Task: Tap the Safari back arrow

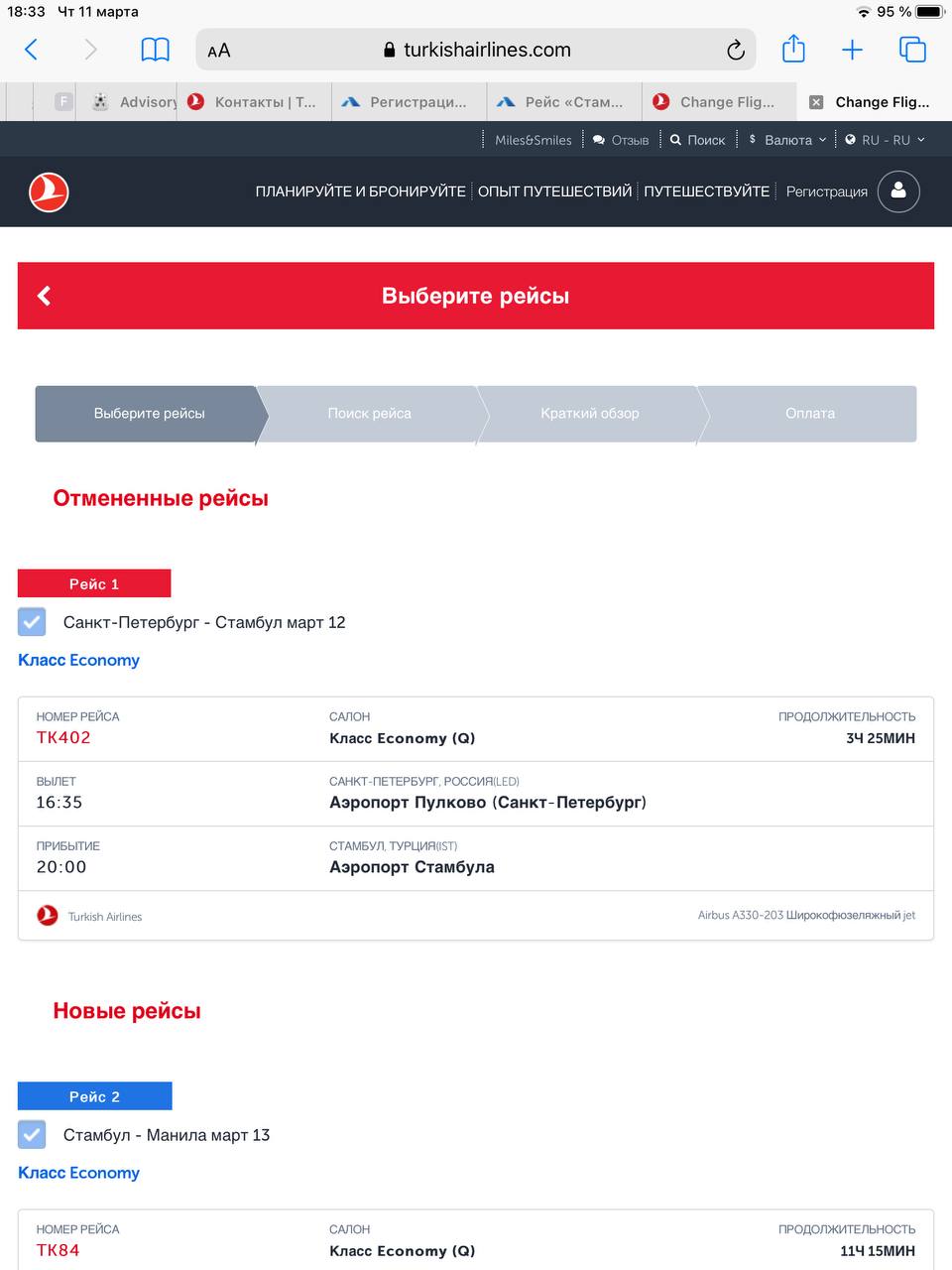Action: 31,50
